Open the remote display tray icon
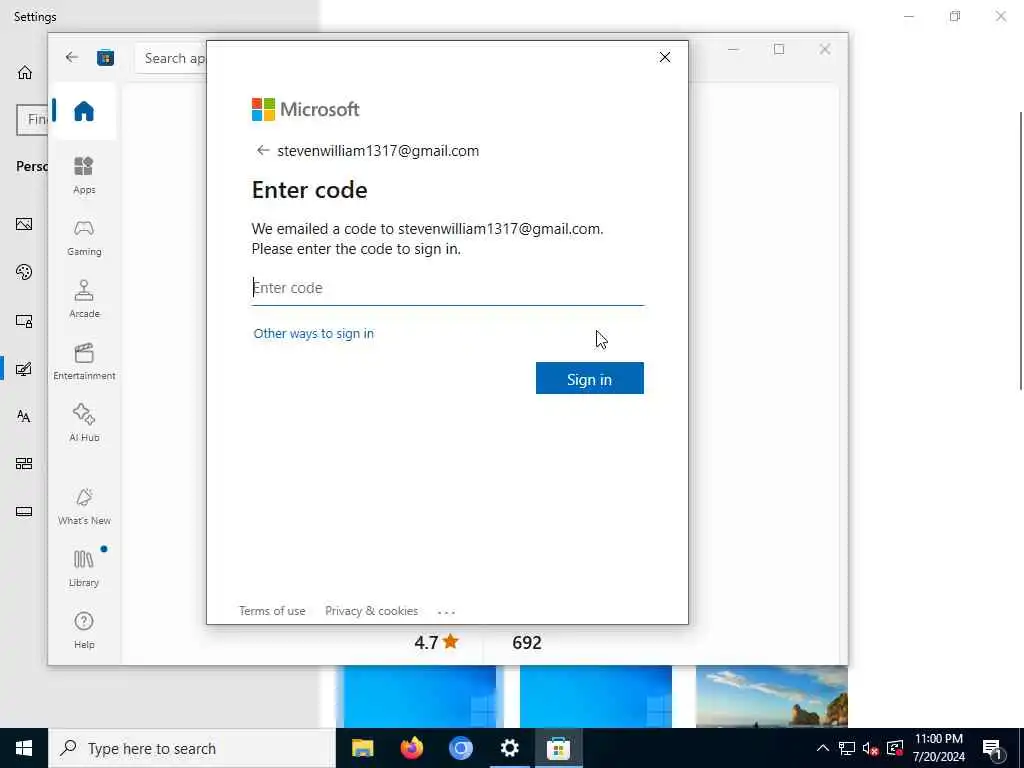Screen dimensions: 1024x768 point(895,748)
